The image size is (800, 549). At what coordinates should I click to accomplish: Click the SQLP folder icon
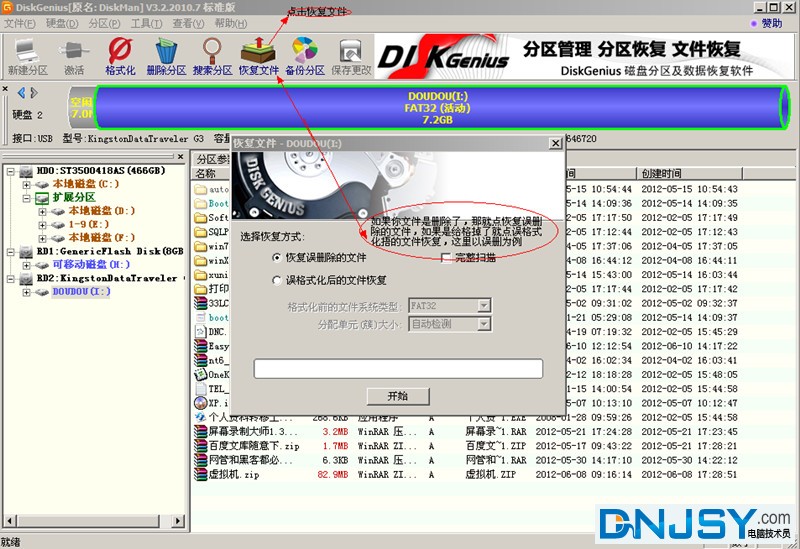tap(201, 232)
